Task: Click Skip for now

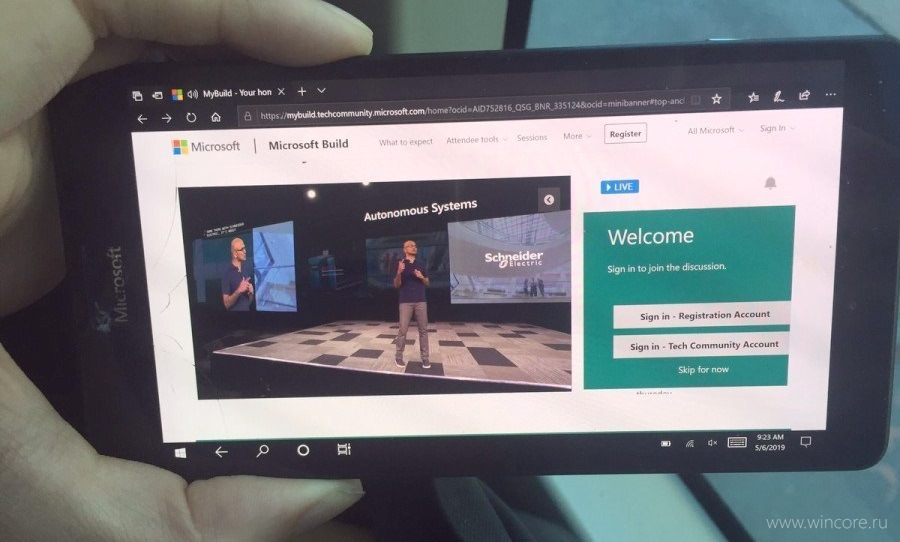Action: pyautogui.click(x=703, y=370)
